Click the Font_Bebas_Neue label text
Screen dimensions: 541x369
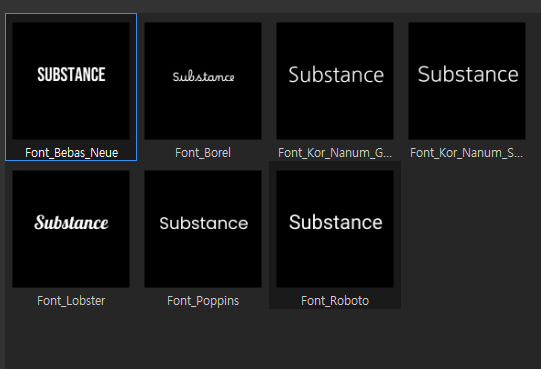[71, 153]
